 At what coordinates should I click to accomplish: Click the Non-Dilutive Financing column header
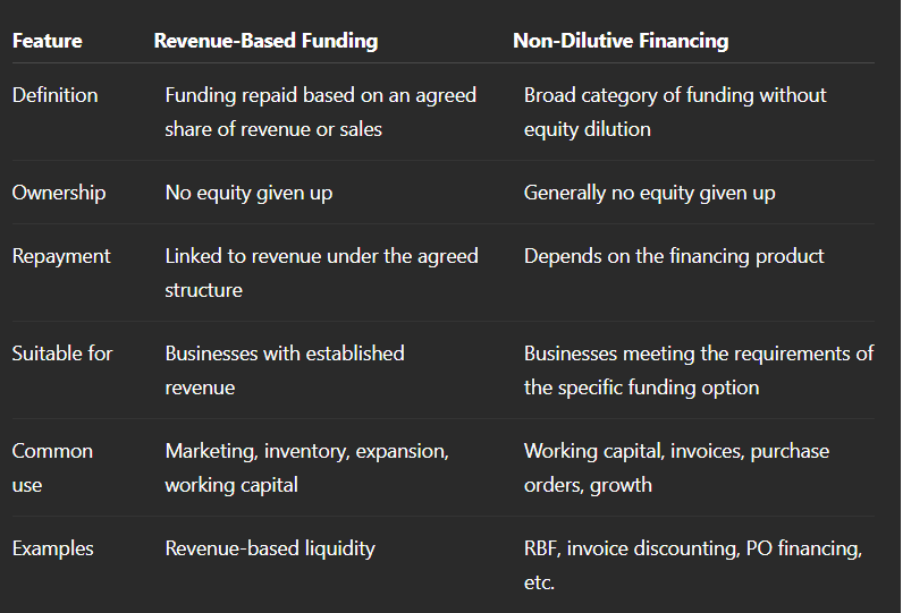point(621,41)
